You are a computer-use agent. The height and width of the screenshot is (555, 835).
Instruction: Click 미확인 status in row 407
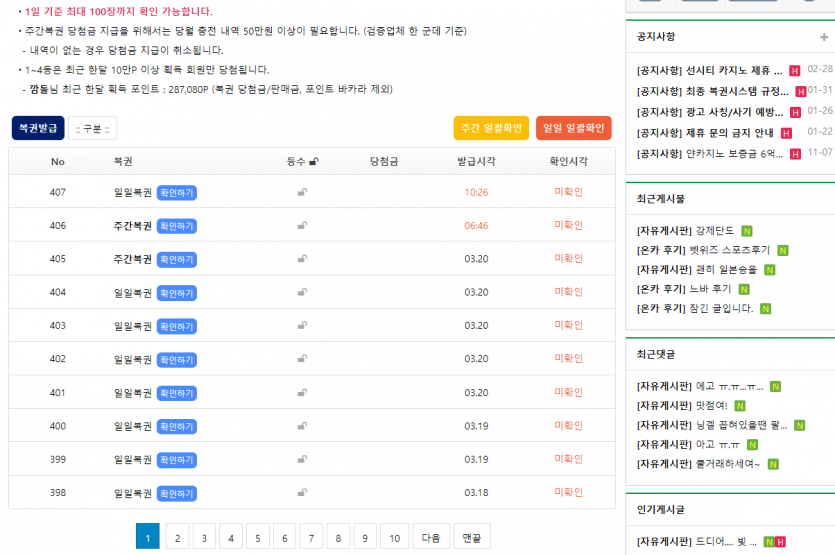pos(568,192)
